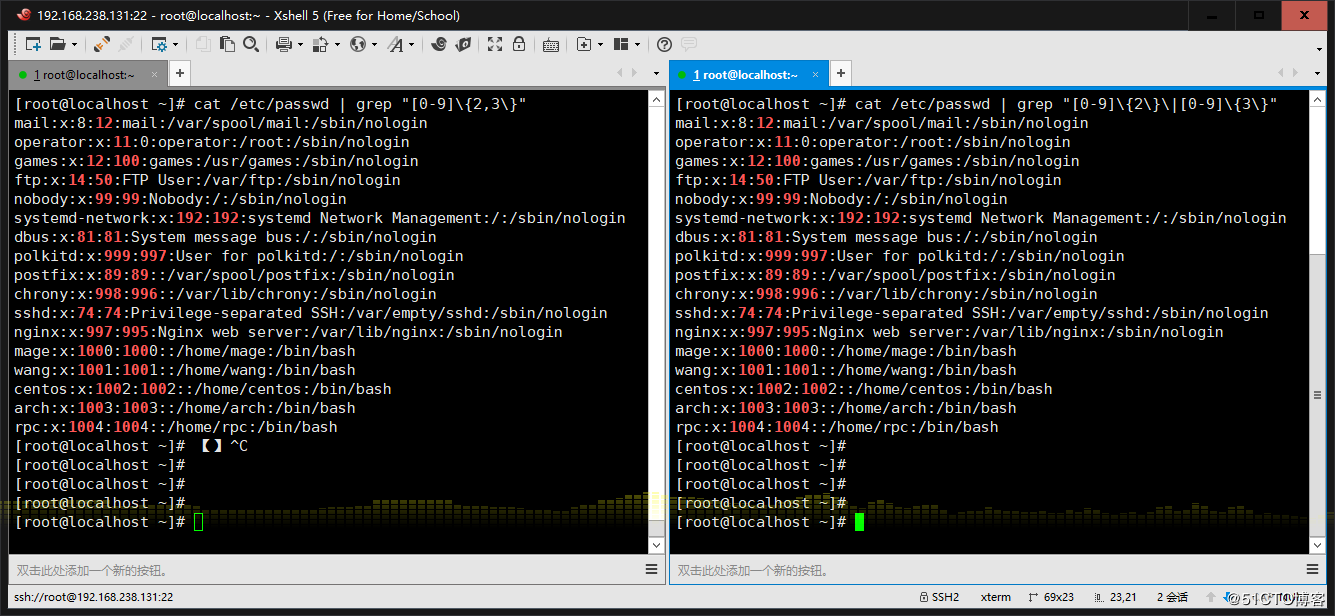The width and height of the screenshot is (1335, 616).
Task: Click the Reconnect plug icon
Action: [x=102, y=44]
